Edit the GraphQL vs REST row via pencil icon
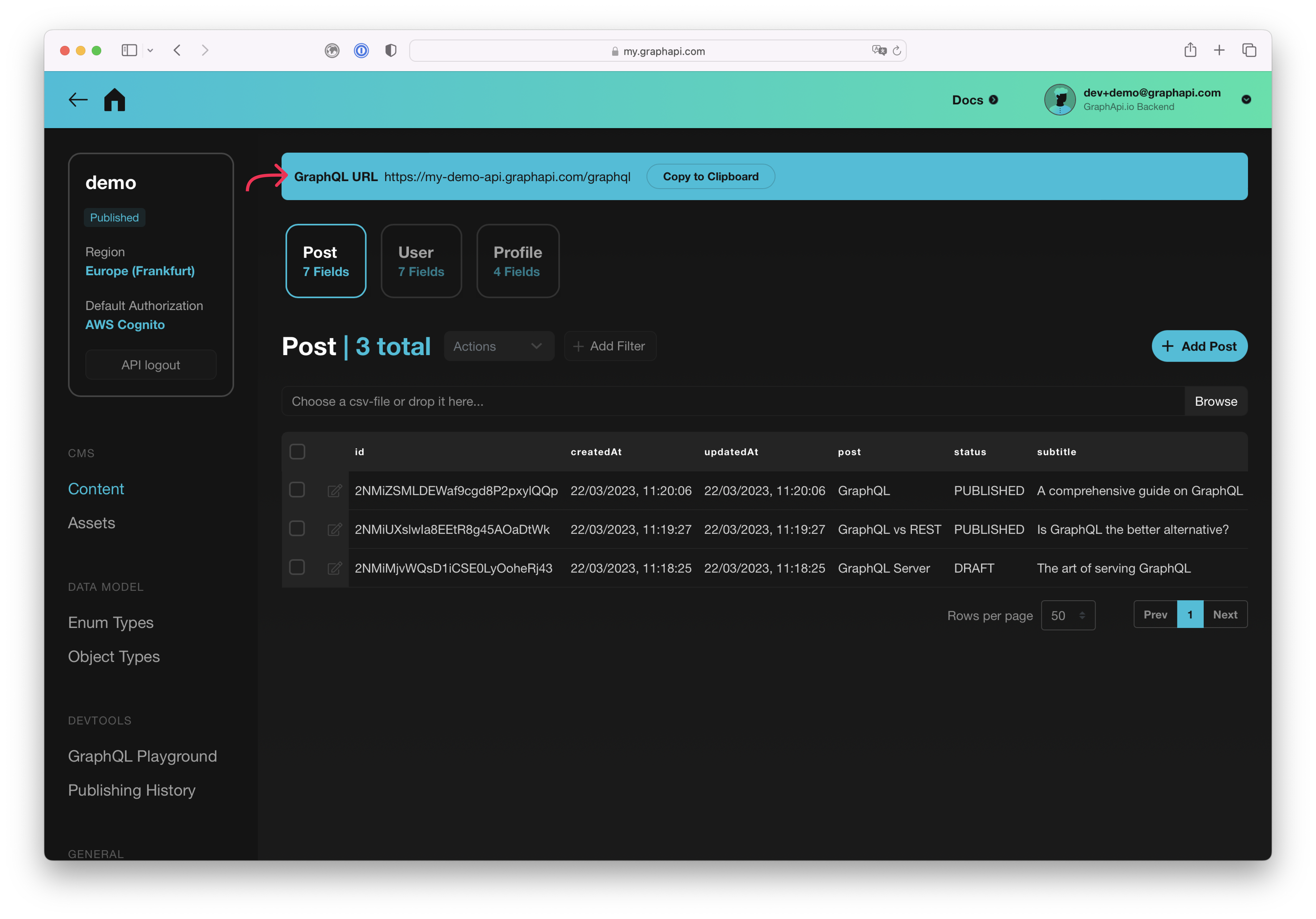1316x919 pixels. click(x=335, y=529)
